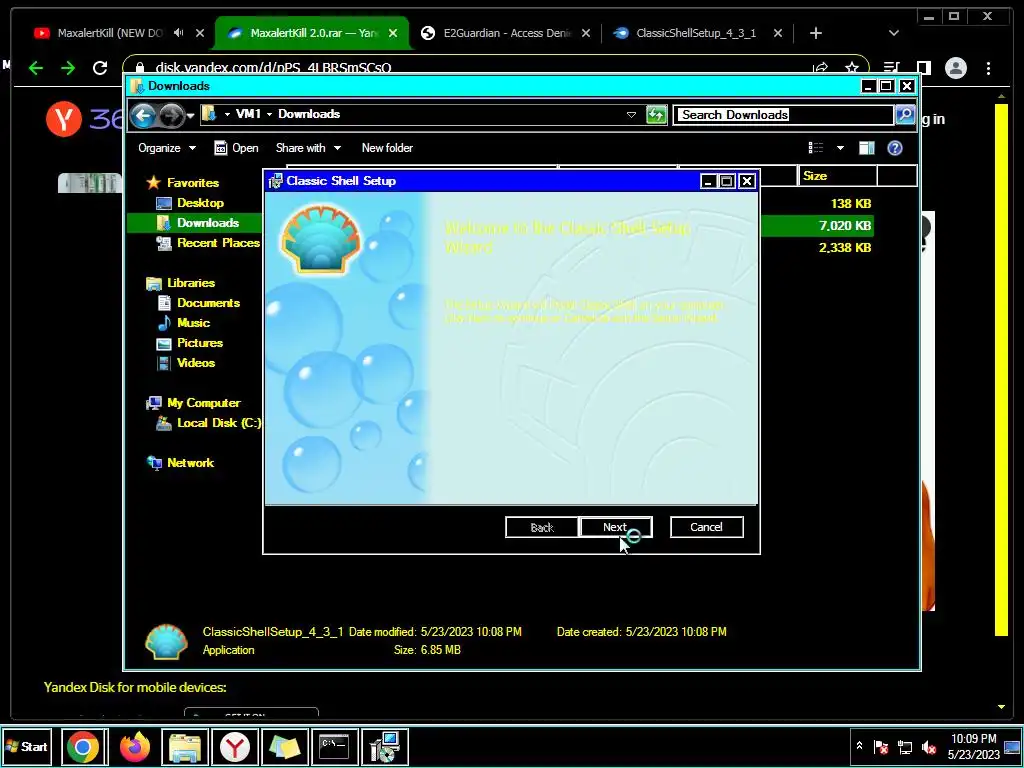Screen dimensions: 1024x768
Task: Open recent locations dropdown beside nav arrows
Action: pyautogui.click(x=190, y=116)
